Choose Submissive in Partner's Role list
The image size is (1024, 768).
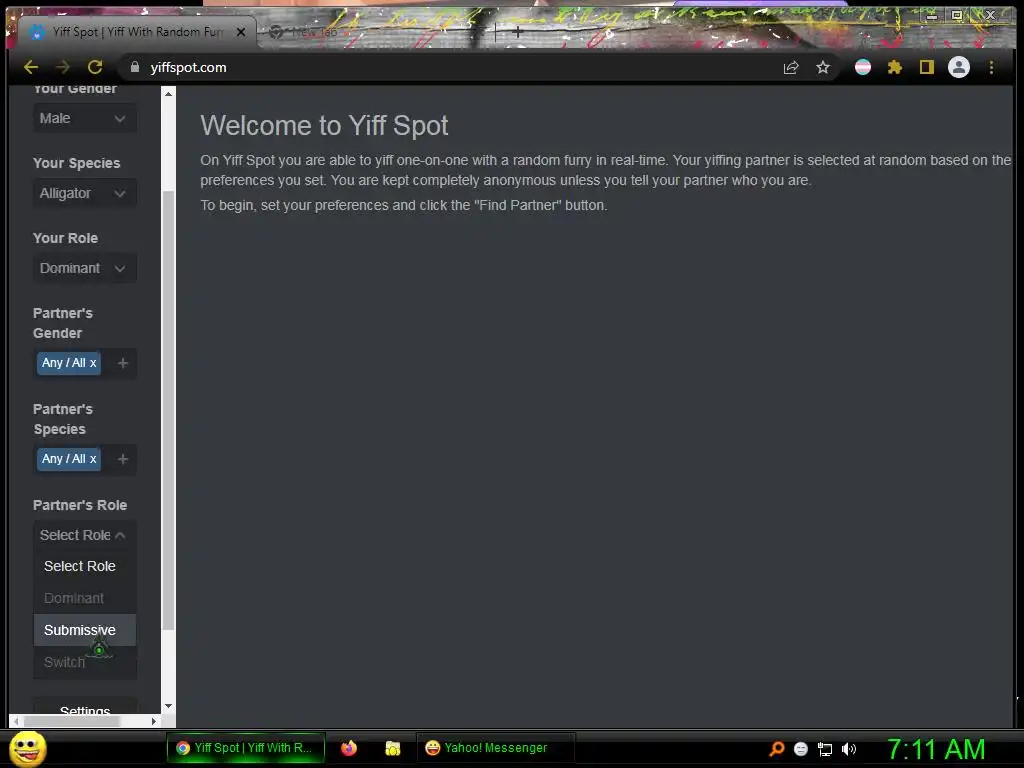(84, 630)
